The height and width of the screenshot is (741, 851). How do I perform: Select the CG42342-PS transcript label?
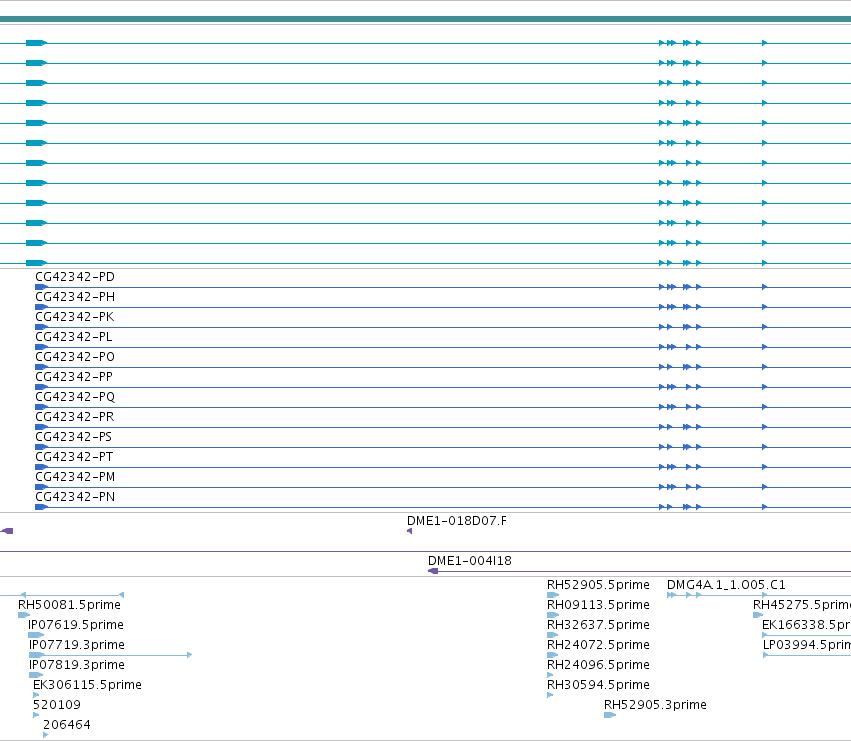[x=73, y=437]
